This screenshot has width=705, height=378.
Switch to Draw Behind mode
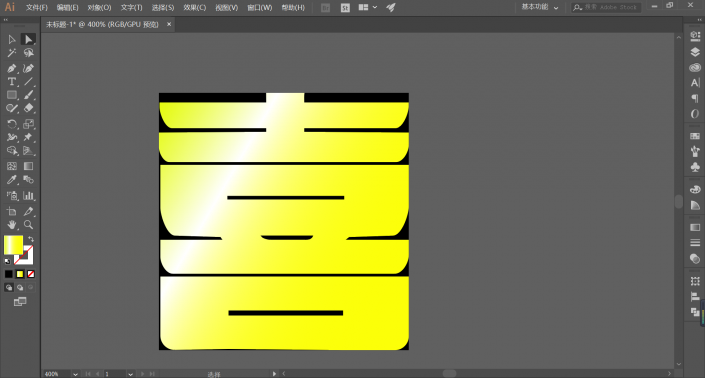click(x=20, y=288)
